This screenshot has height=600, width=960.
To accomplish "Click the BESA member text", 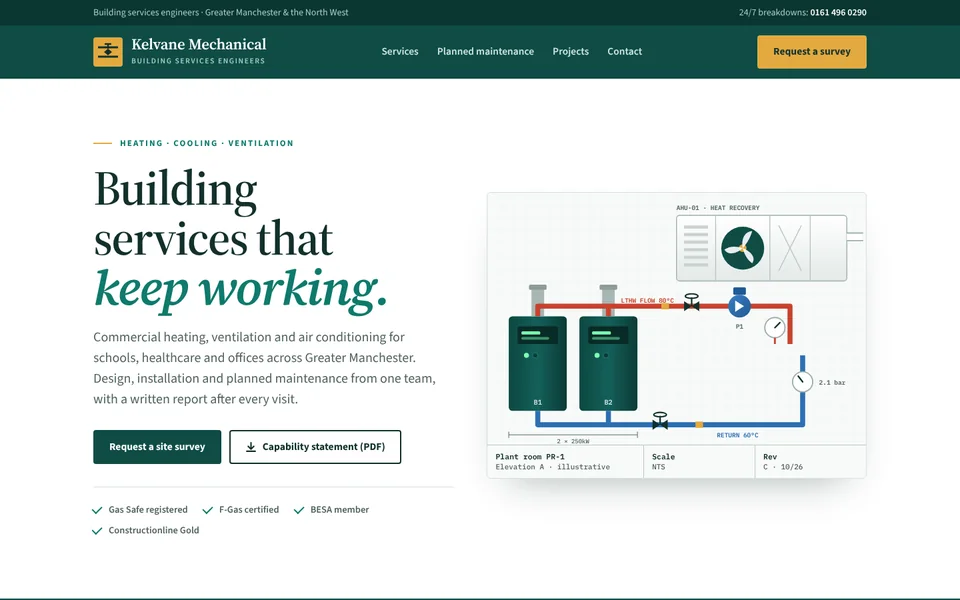I will [x=340, y=509].
